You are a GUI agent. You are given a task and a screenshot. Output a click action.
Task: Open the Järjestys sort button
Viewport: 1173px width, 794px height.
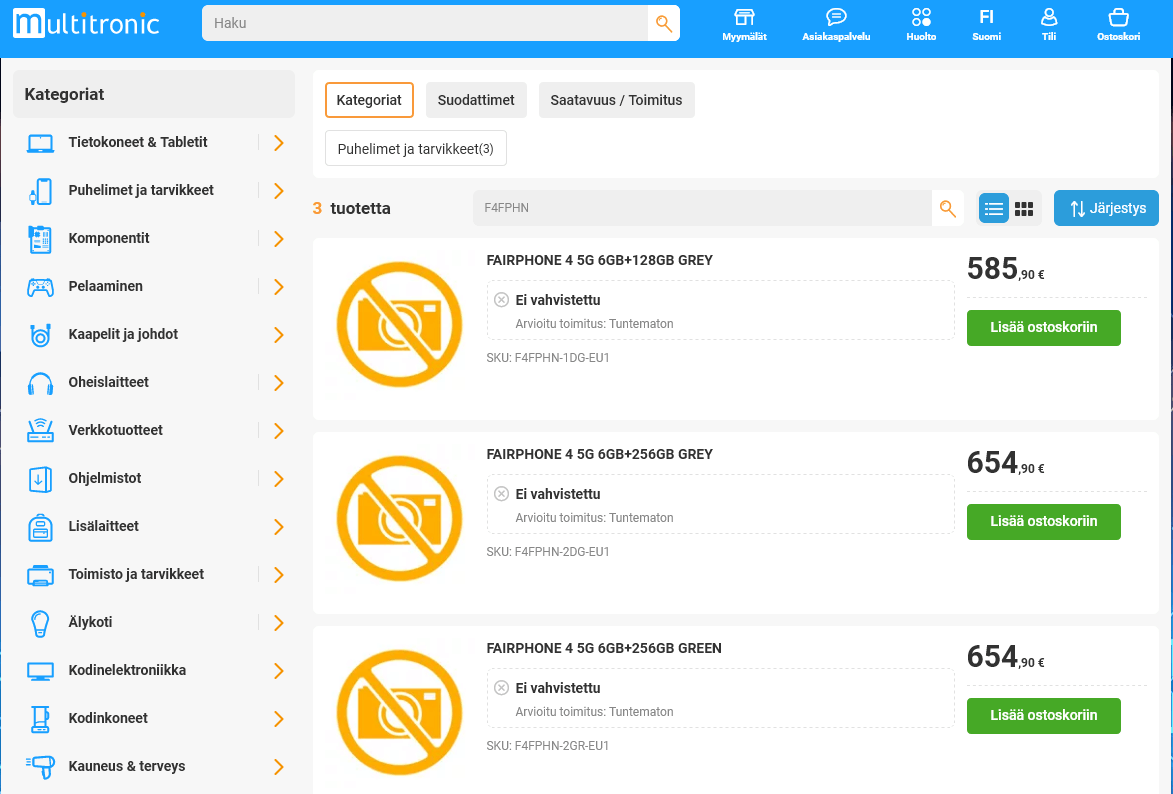(x=1106, y=208)
